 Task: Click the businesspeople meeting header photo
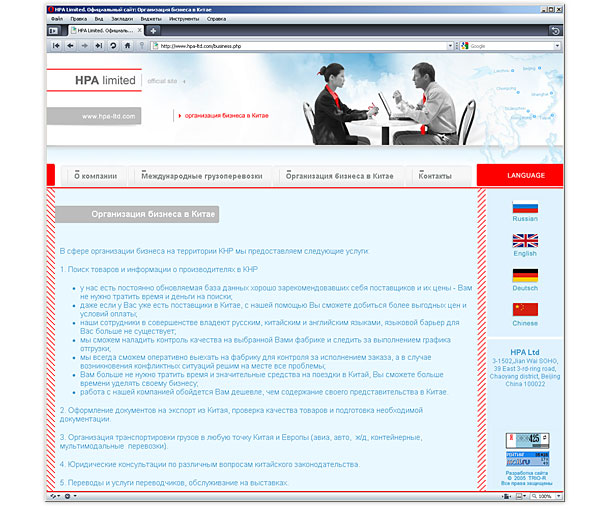[391, 104]
